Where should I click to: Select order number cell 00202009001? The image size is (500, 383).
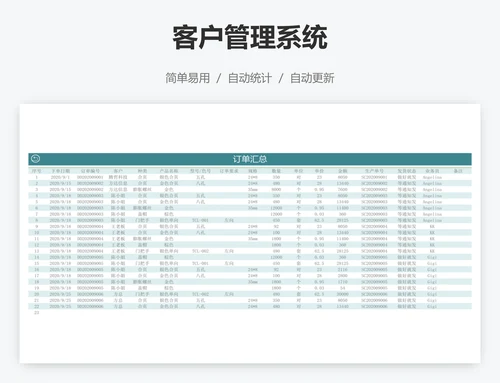coord(90,177)
